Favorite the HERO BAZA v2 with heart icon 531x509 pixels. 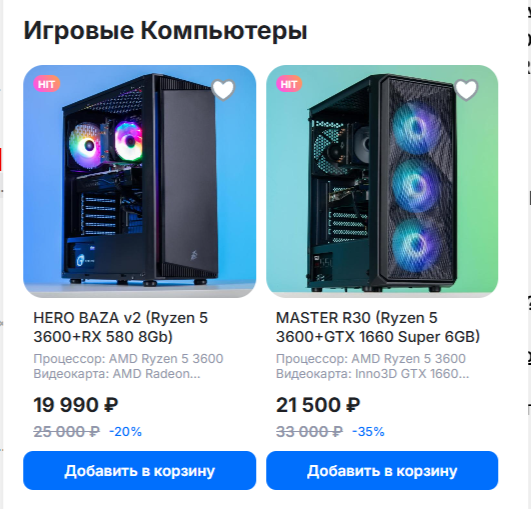point(223,89)
